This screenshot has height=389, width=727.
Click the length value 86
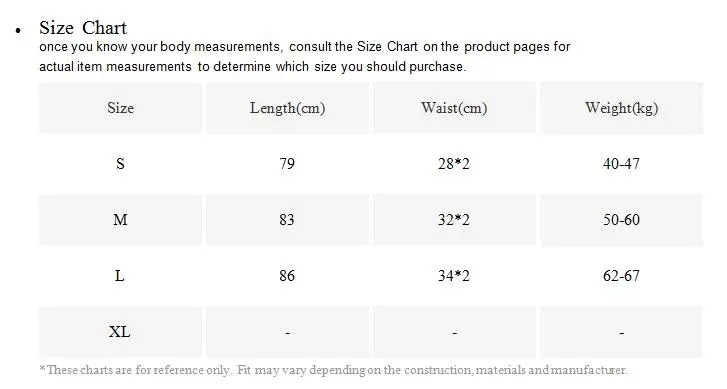(287, 276)
